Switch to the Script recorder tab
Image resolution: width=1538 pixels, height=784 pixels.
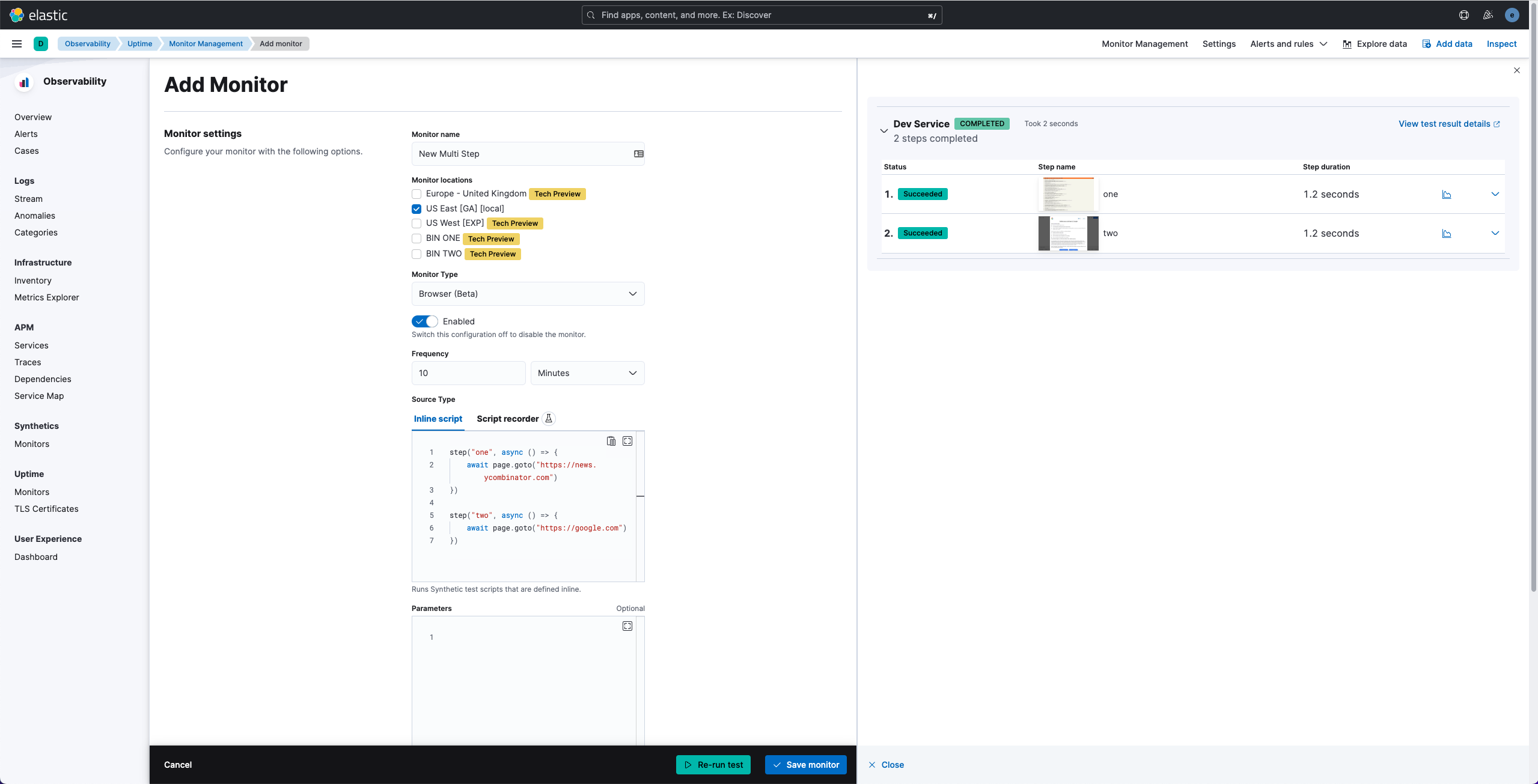508,419
